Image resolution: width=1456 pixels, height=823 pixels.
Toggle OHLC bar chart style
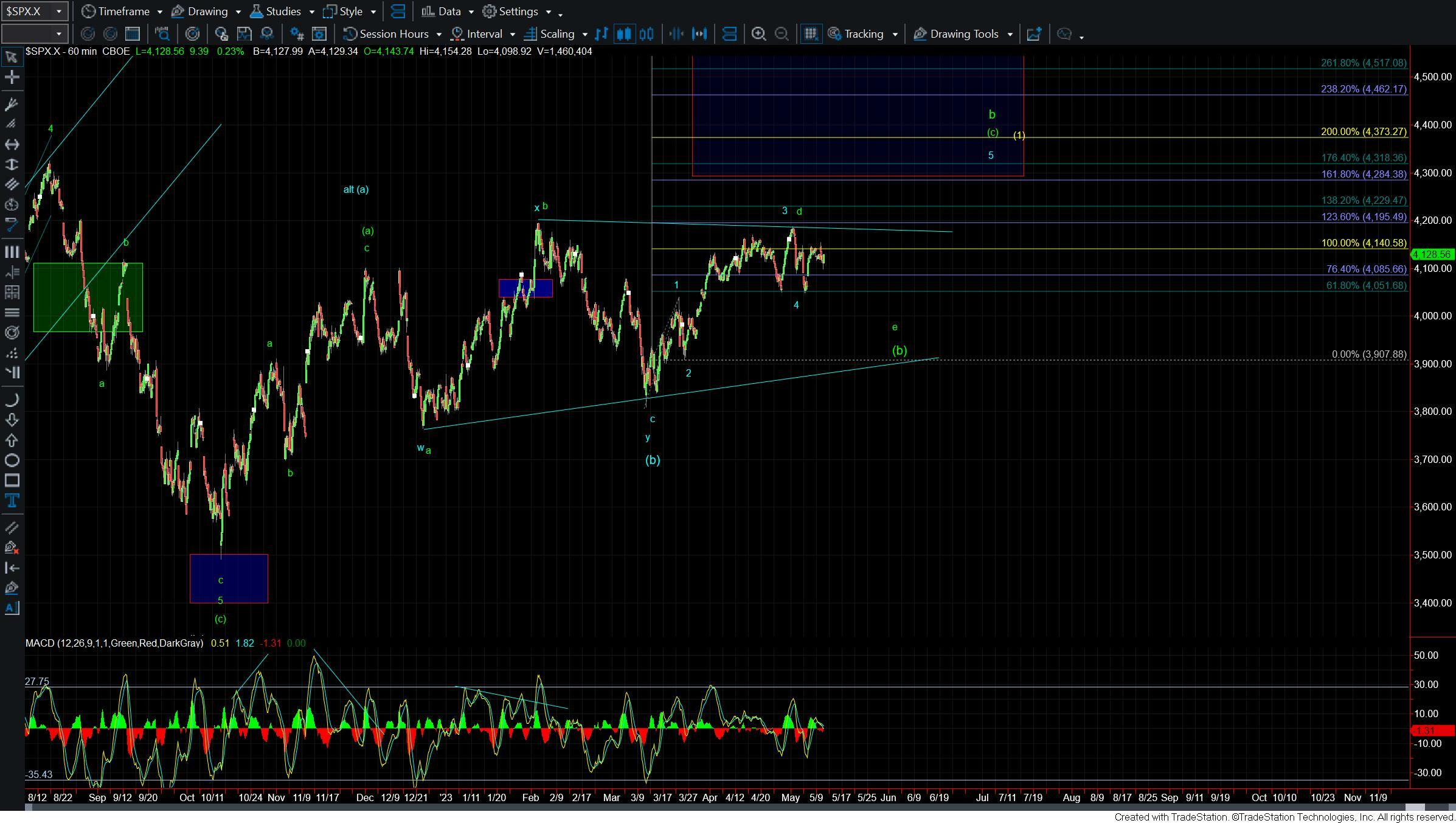point(601,34)
